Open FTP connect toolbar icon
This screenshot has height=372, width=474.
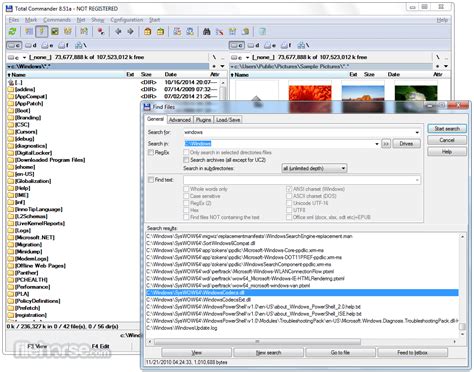click(x=177, y=32)
